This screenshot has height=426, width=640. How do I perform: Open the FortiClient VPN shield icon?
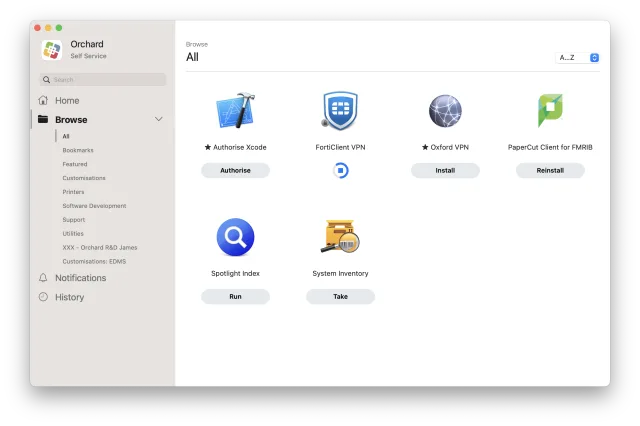click(340, 111)
